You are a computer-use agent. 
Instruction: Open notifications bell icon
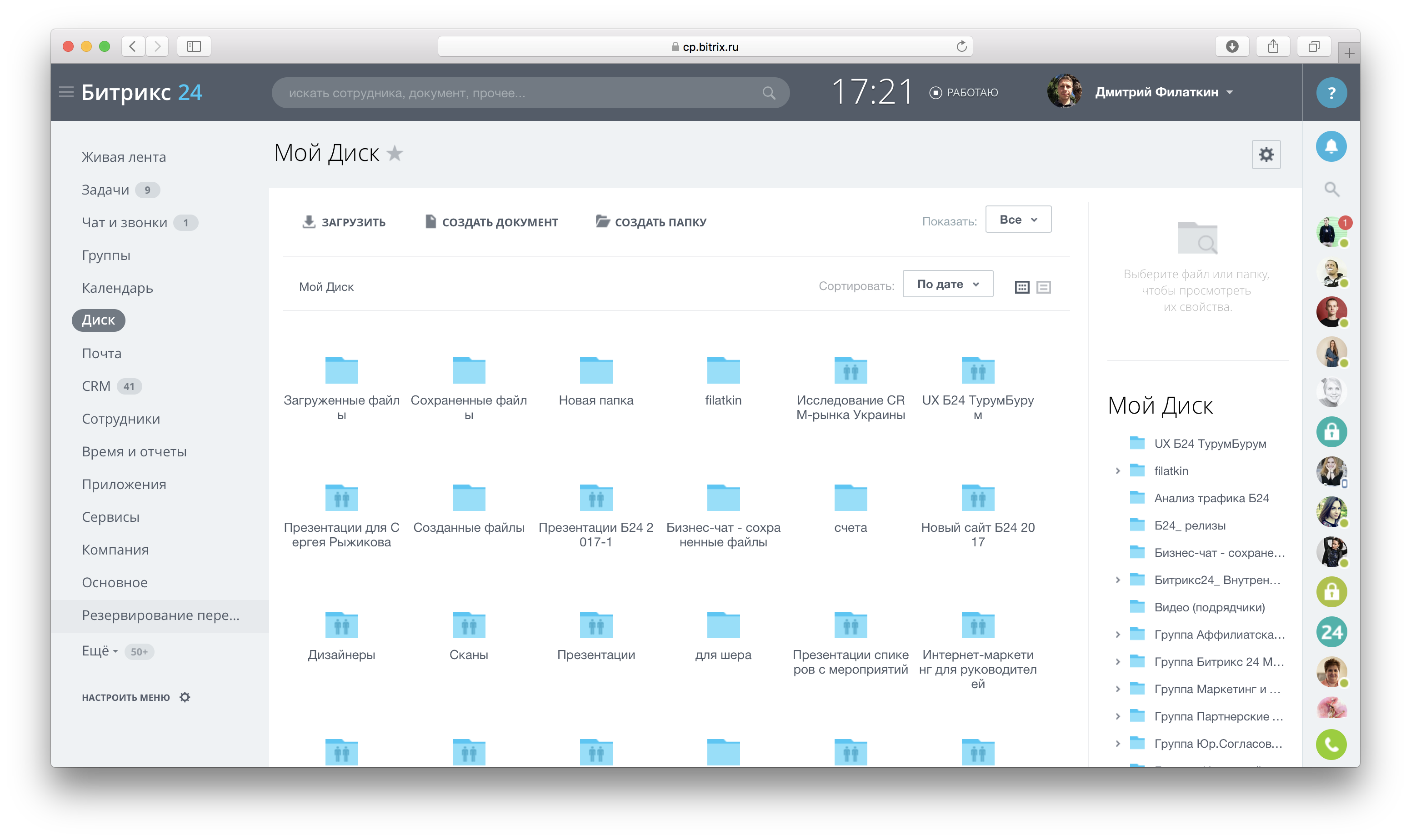coord(1331,147)
